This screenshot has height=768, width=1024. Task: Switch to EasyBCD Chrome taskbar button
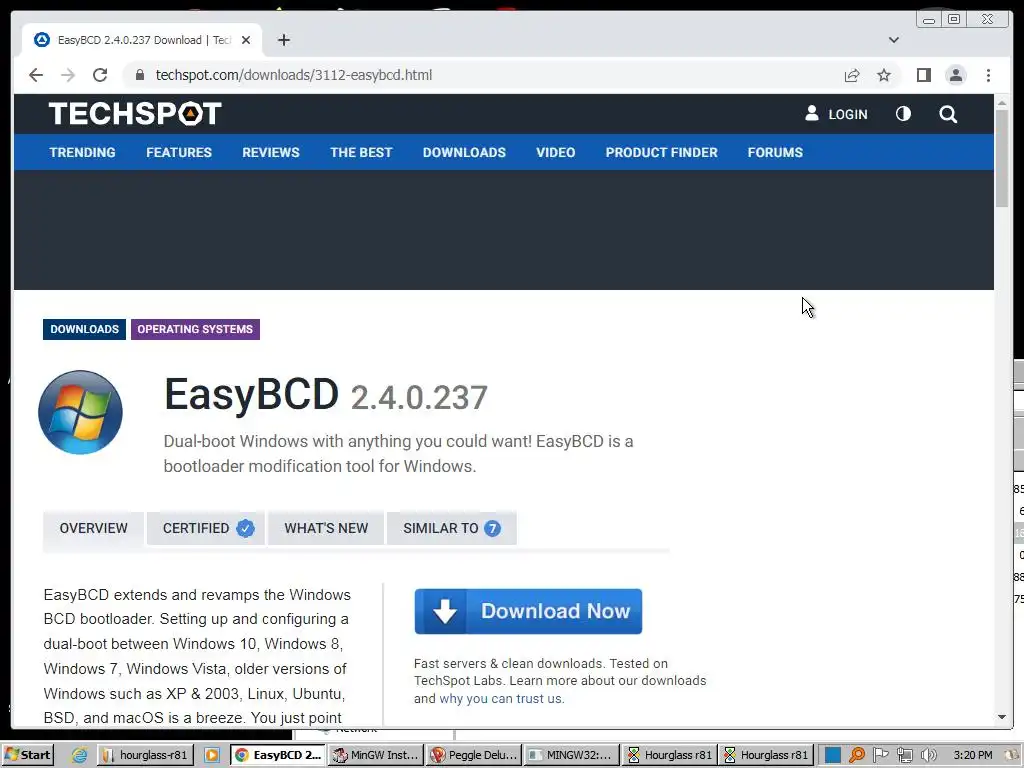[x=278, y=755]
